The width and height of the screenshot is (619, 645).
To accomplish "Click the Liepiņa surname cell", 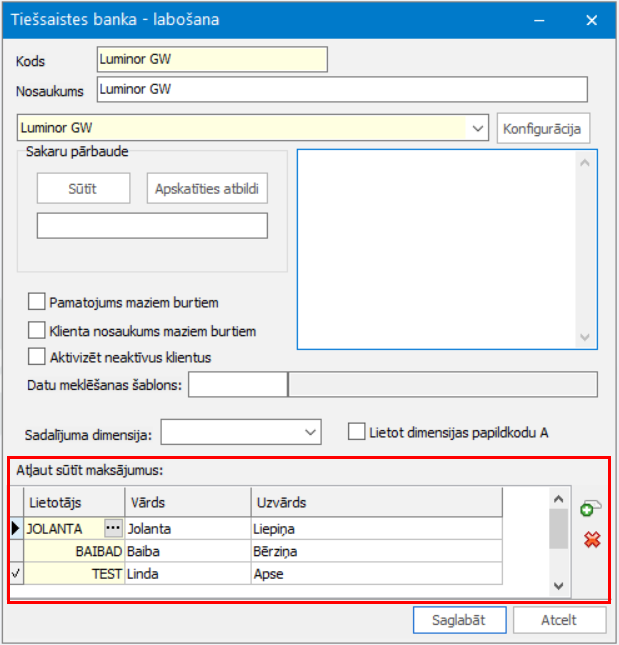I will coord(377,529).
